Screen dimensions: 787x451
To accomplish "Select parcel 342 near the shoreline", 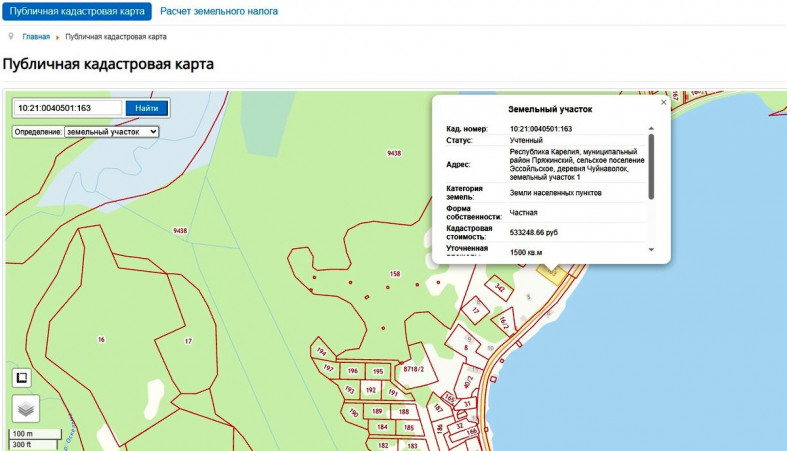I will [x=499, y=288].
